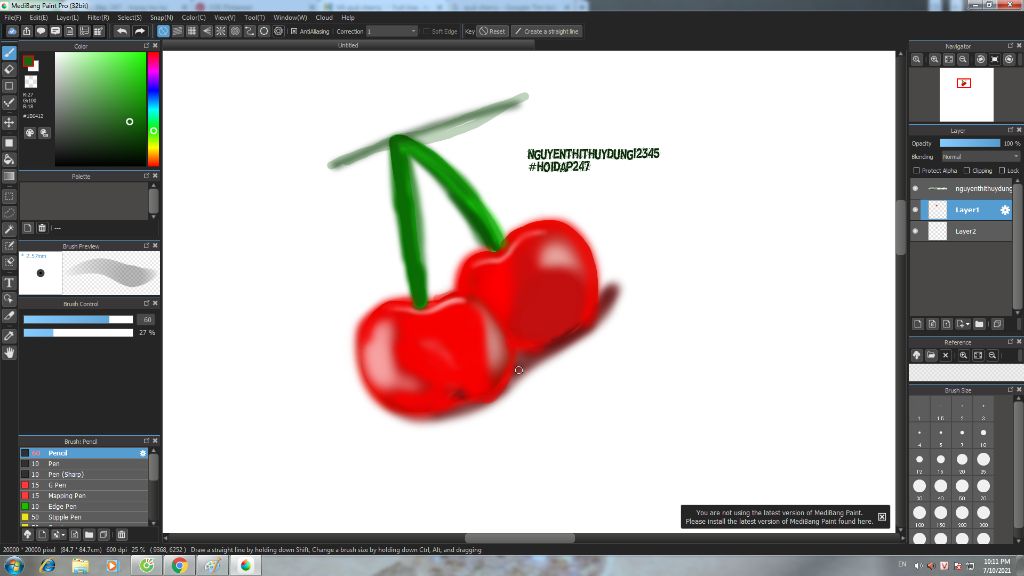Open the Snap menu
Screen dimensions: 1024x576
(161, 18)
